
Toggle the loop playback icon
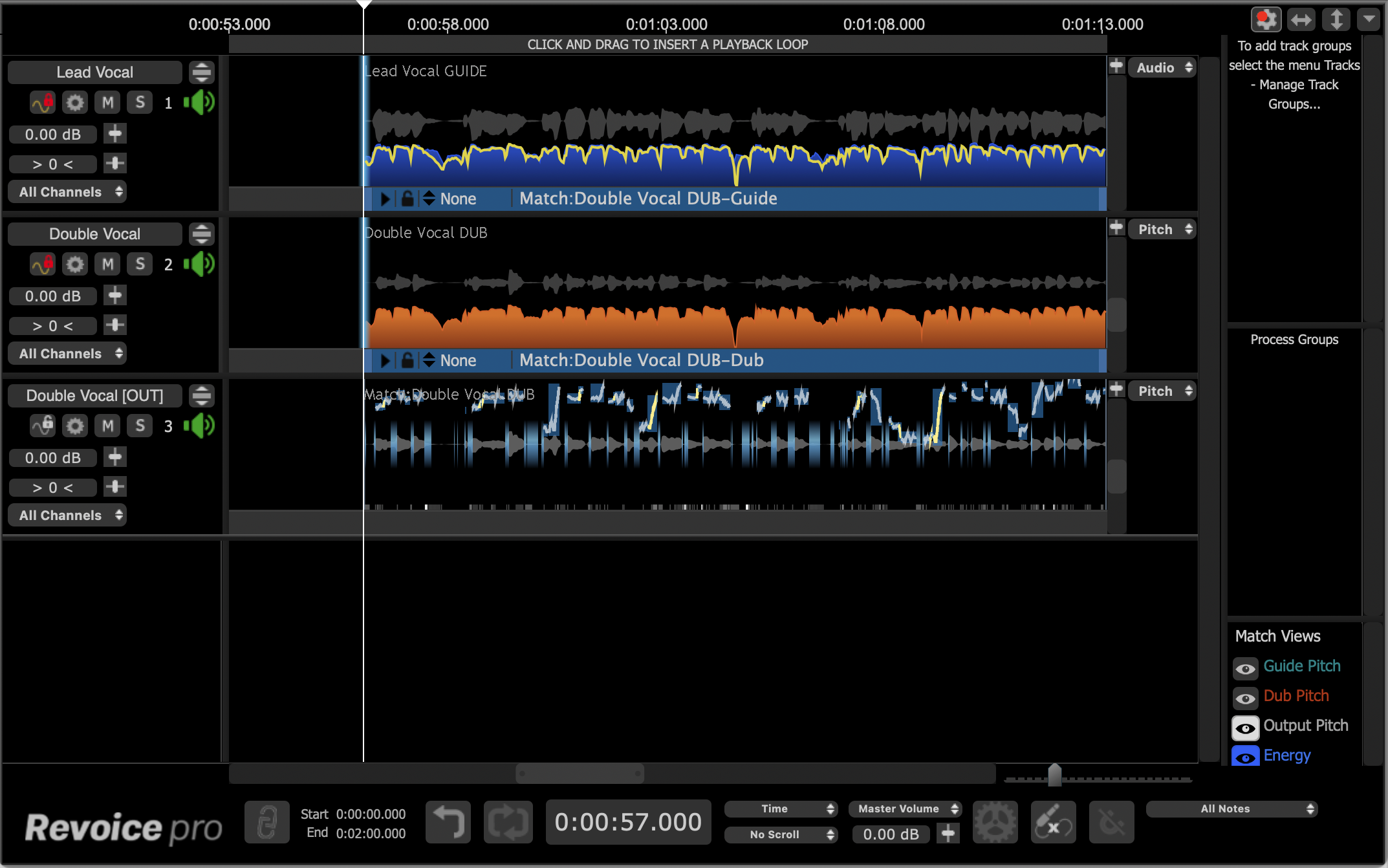(x=508, y=822)
